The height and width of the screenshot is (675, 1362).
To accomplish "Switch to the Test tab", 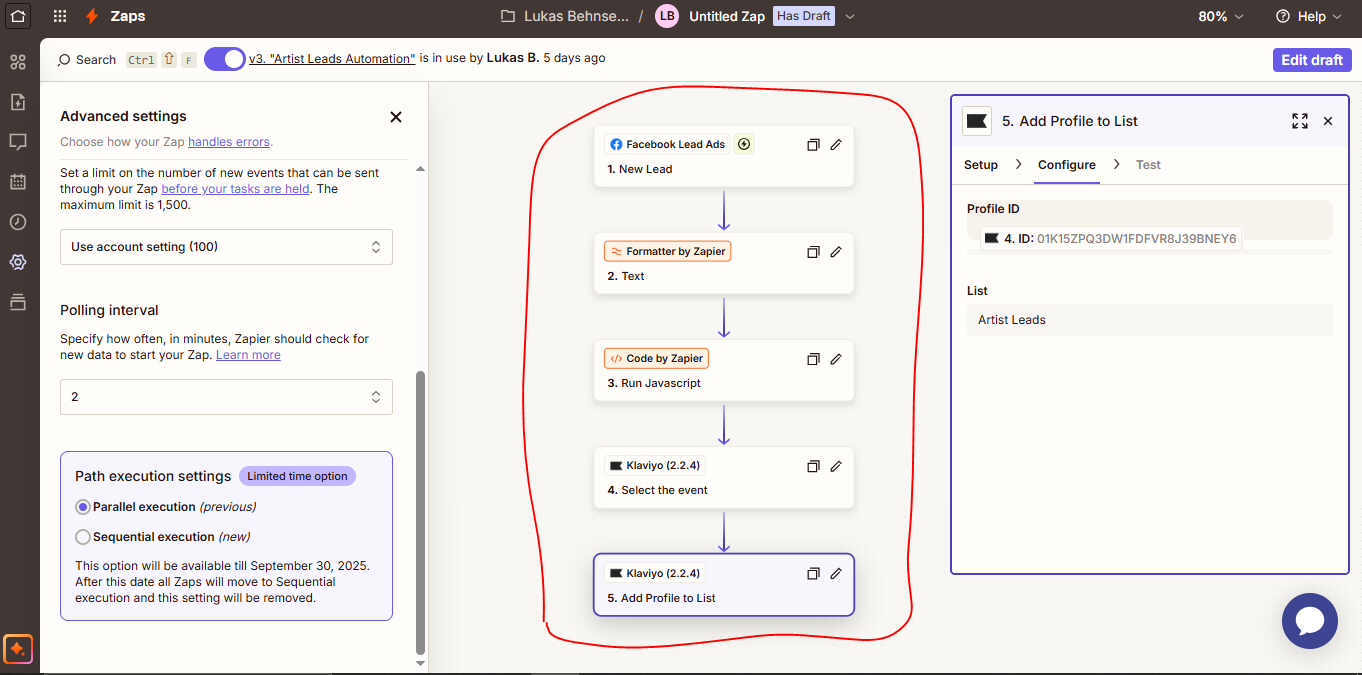I will 1148,165.
